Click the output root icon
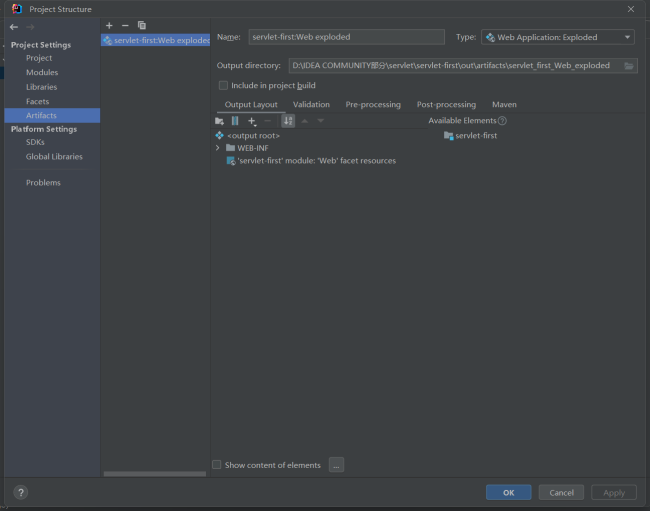650x511 pixels. tap(219, 136)
